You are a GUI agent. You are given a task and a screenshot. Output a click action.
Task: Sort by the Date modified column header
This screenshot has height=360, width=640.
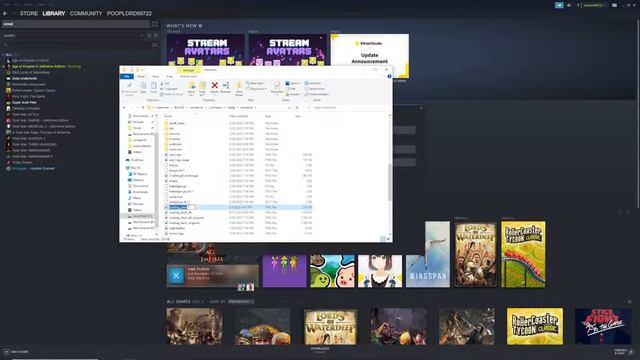tap(239, 116)
